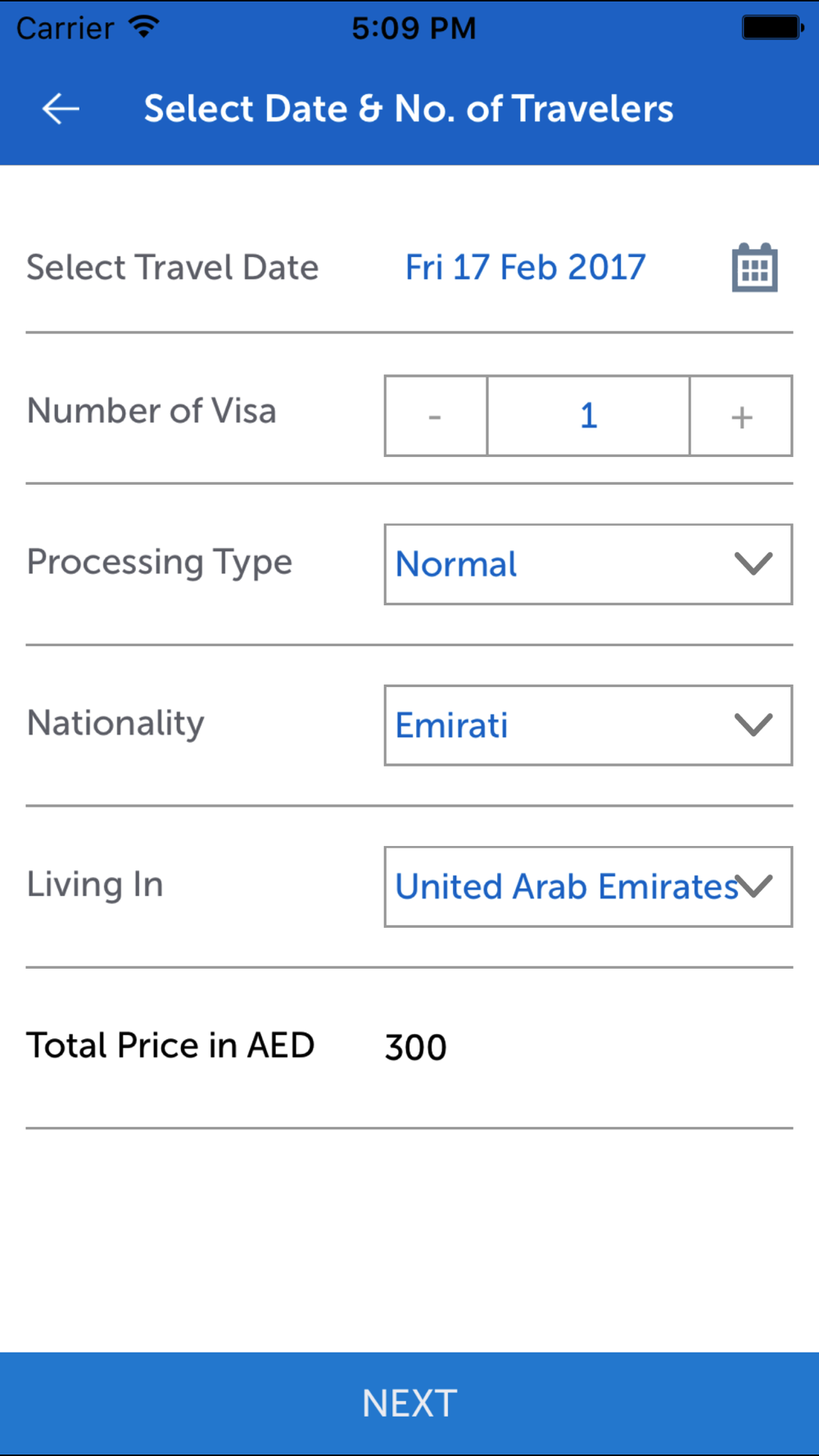Screen dimensions: 819x1456
Task: Tap the total price value 300
Action: tap(416, 1047)
